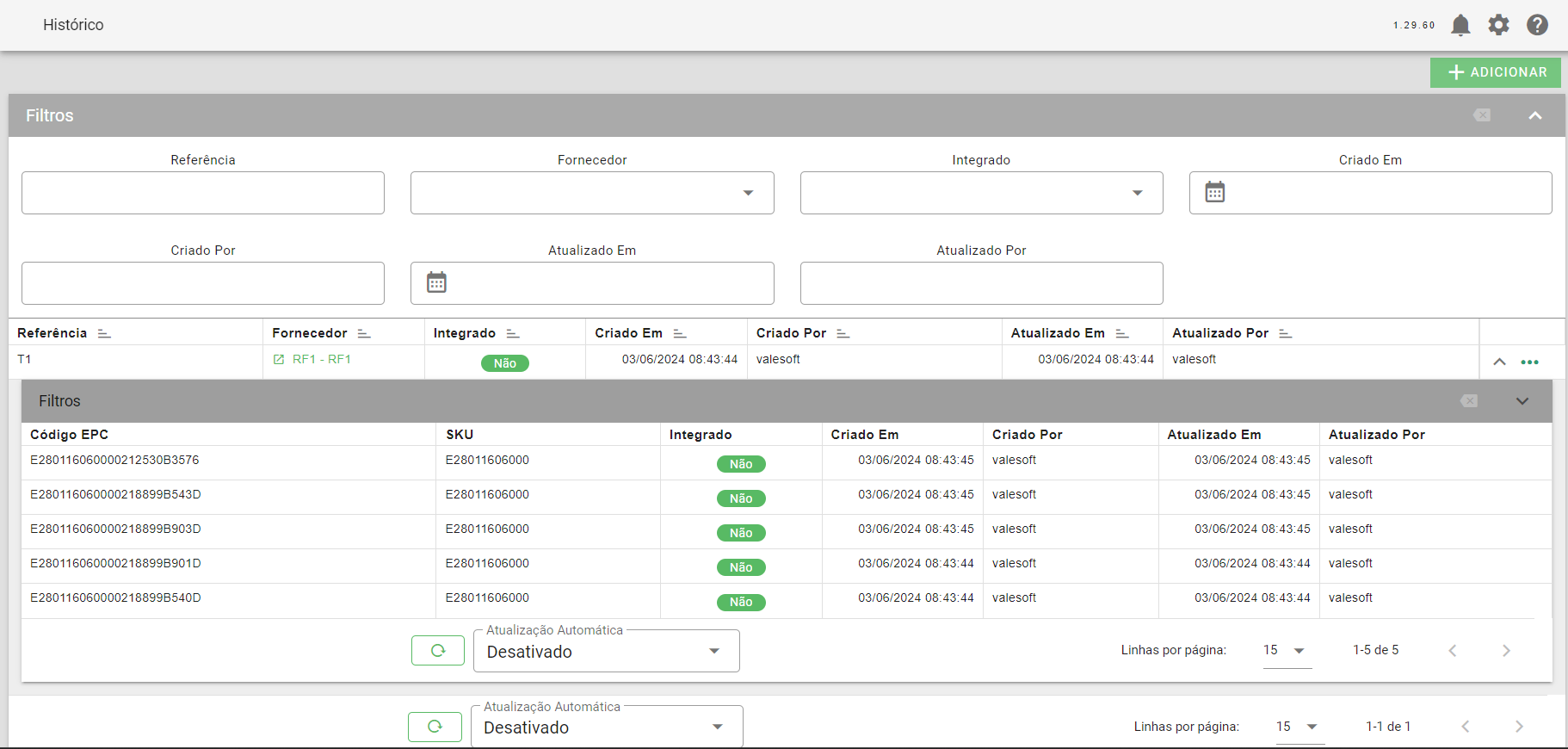
Task: Clear filters in the nested Filtros header
Action: [1469, 401]
